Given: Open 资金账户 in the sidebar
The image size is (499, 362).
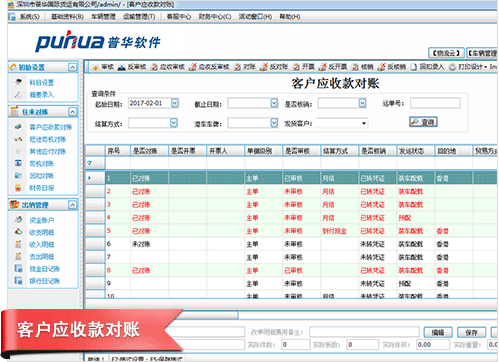Looking at the screenshot, I should point(41,220).
